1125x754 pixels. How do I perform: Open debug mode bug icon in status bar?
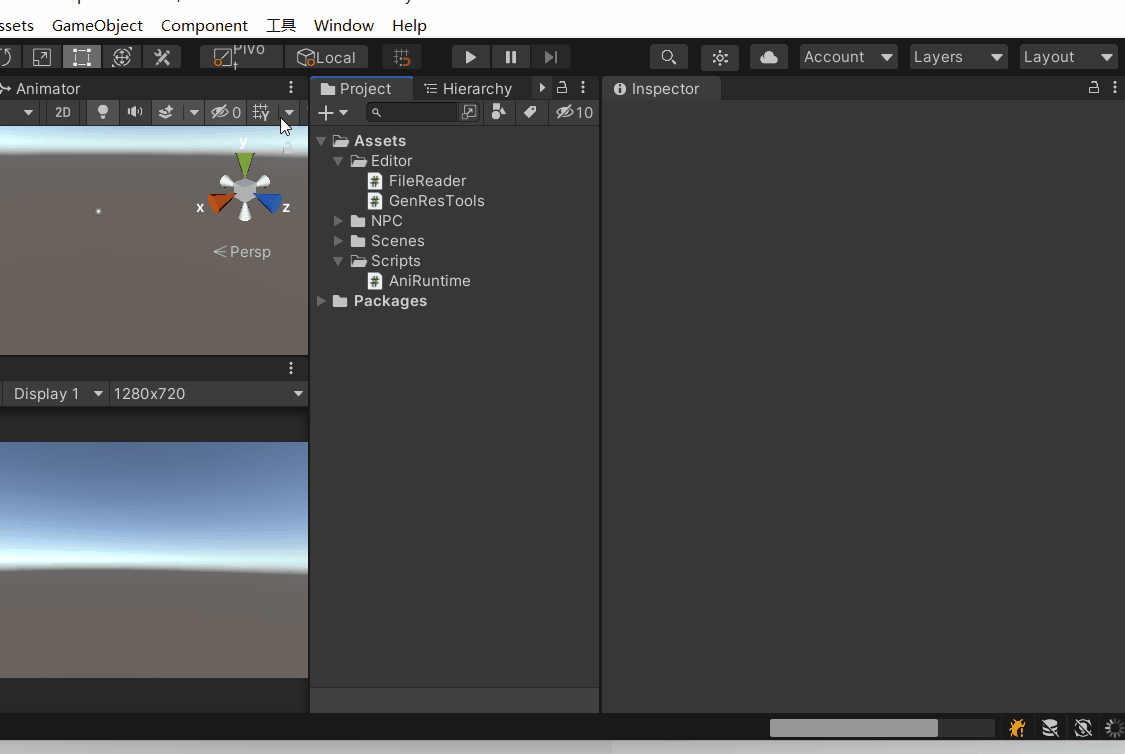[x=1017, y=728]
